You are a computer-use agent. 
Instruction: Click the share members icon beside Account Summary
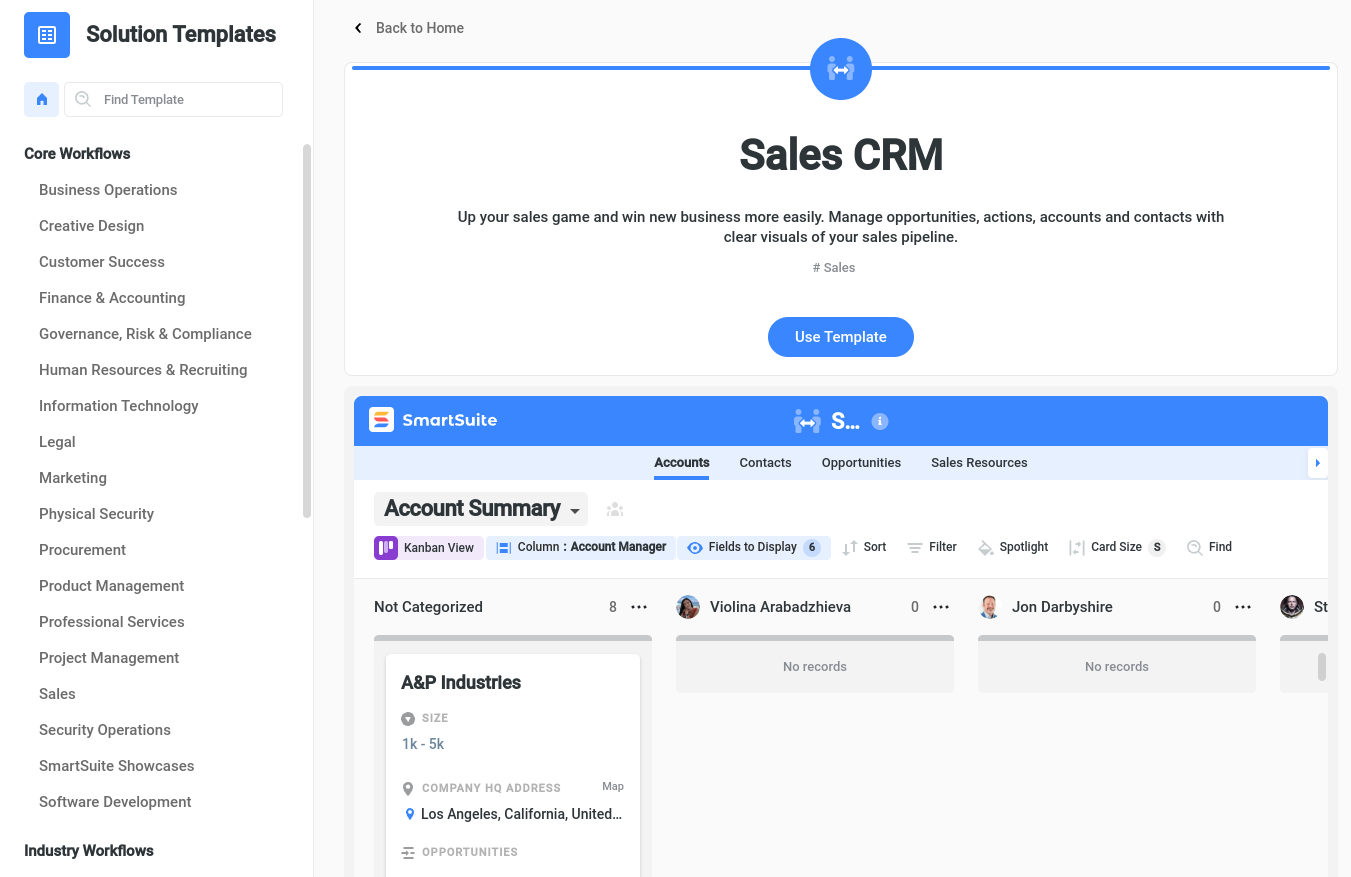click(x=615, y=510)
